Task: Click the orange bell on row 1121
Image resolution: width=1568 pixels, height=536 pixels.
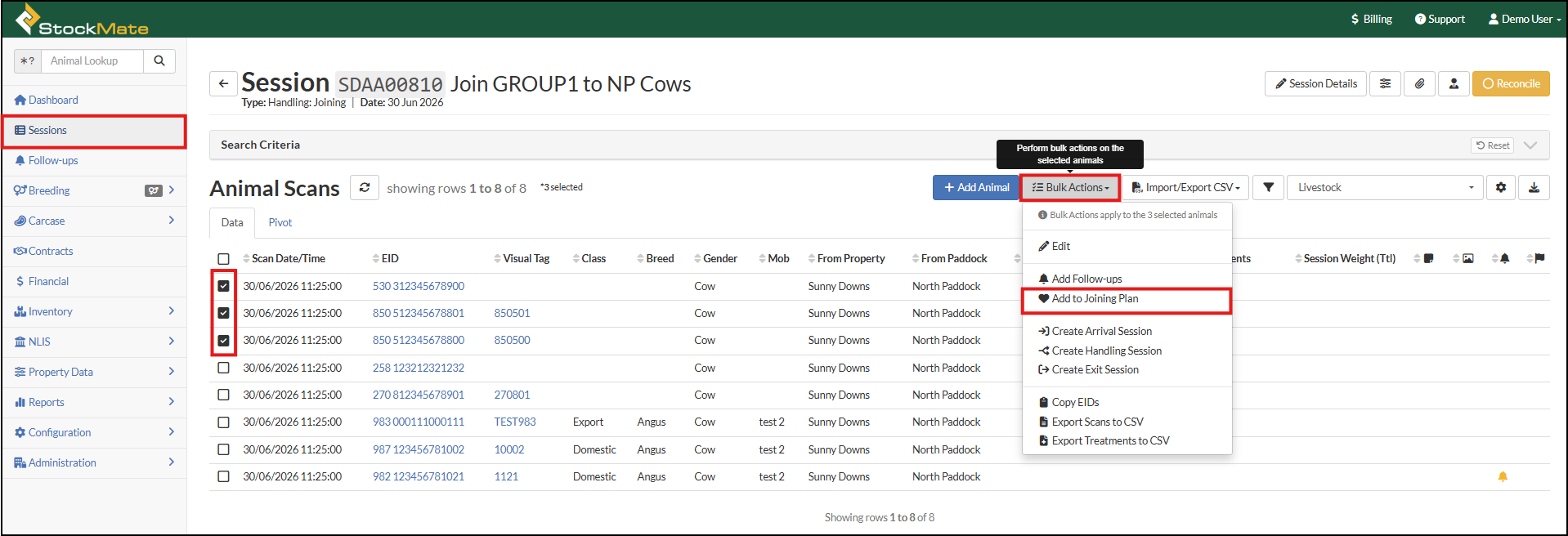Action: (1503, 476)
